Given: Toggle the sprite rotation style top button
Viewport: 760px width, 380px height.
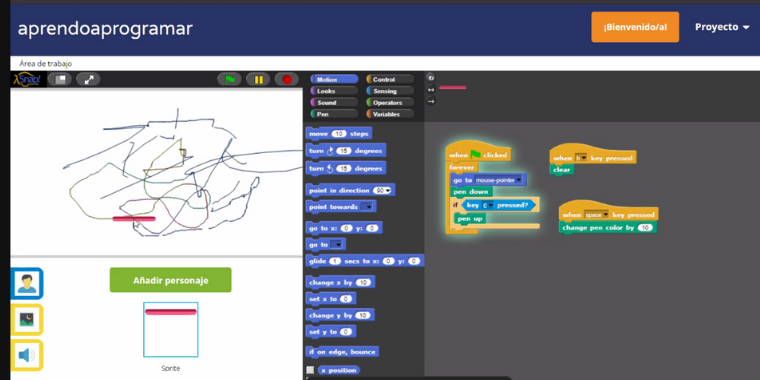Looking at the screenshot, I should (x=430, y=78).
